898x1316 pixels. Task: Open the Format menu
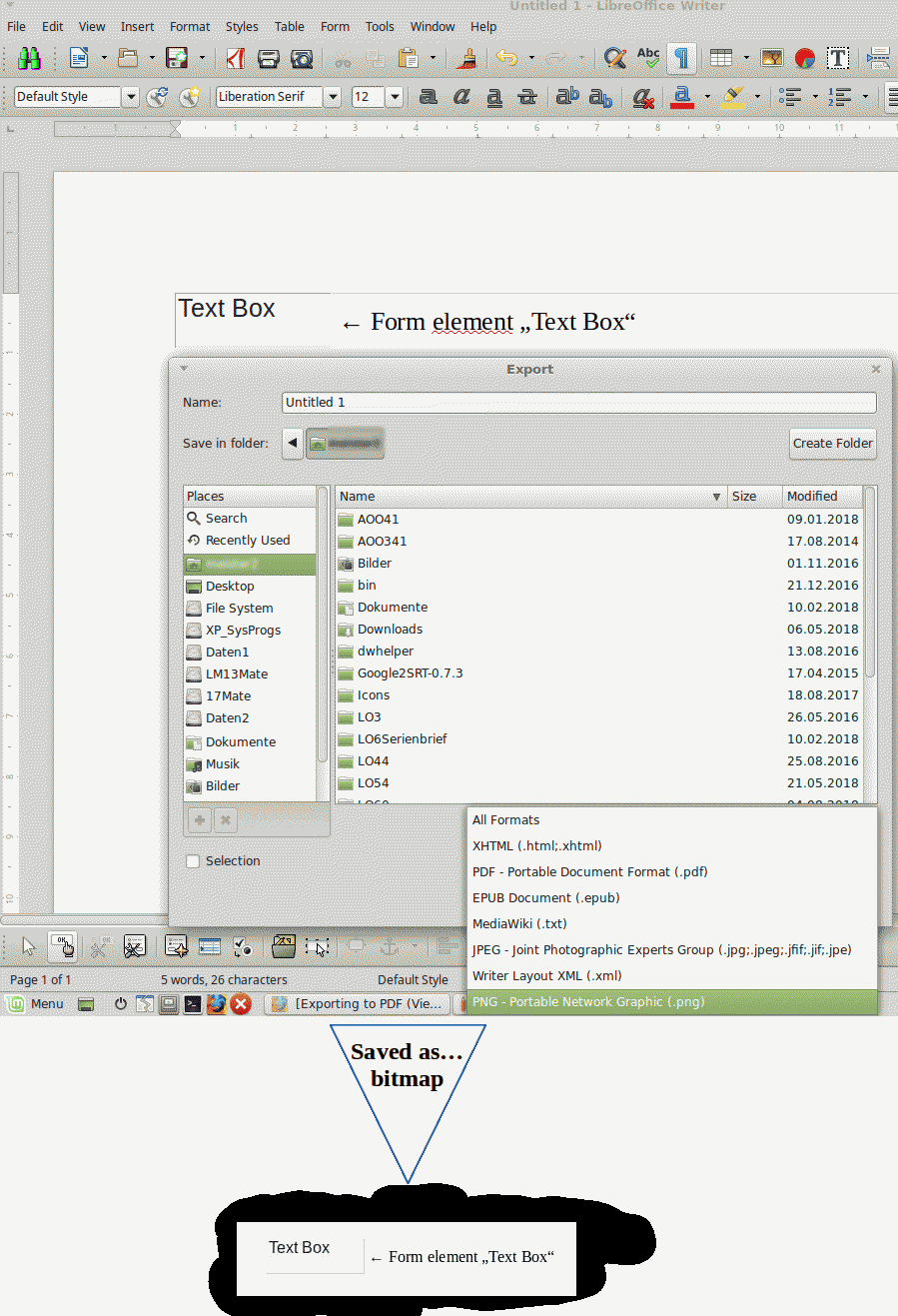tap(190, 27)
